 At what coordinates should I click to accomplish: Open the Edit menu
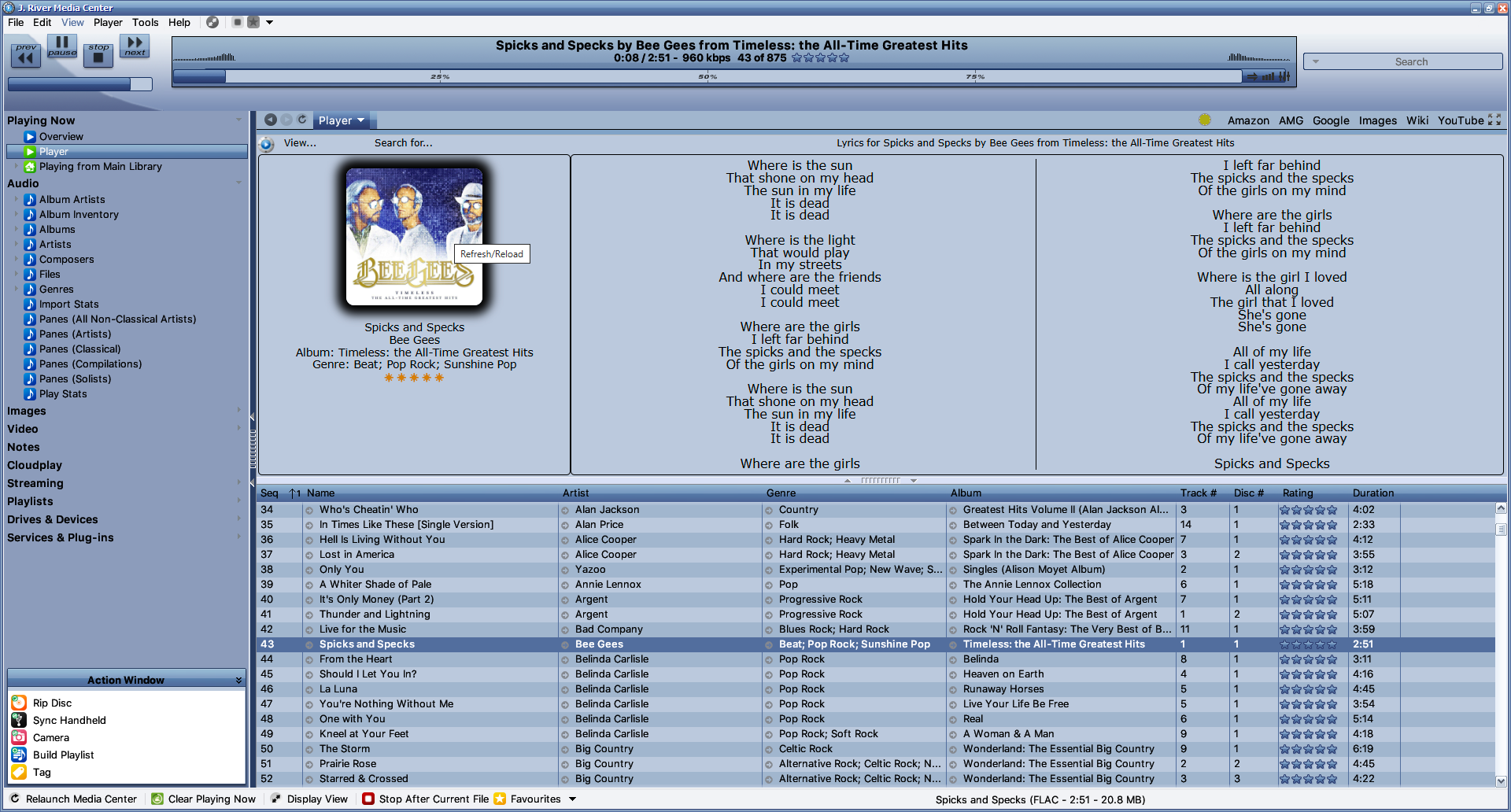tap(42, 22)
